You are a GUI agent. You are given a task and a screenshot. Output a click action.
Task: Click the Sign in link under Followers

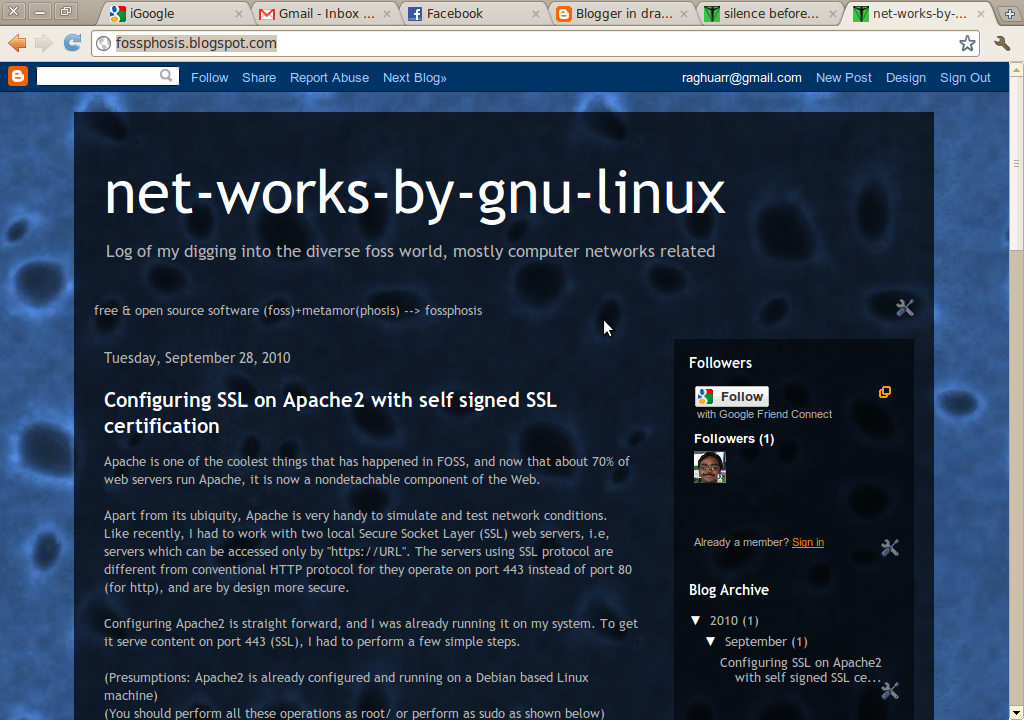point(808,542)
